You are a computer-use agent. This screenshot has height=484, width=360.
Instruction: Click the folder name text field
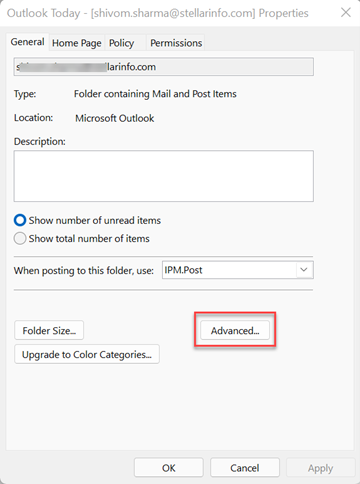164,67
